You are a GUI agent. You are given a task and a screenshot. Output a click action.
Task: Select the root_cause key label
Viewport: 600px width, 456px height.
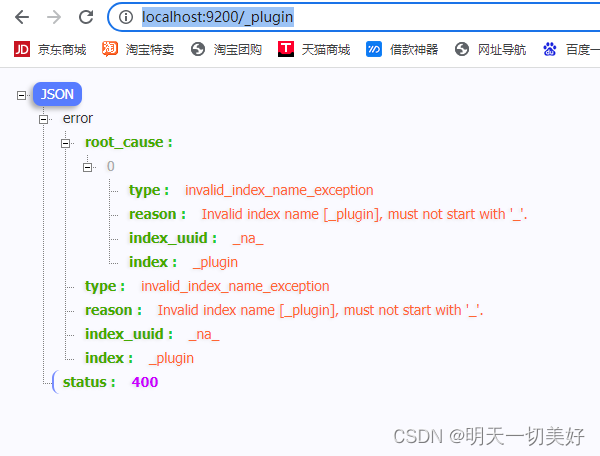click(129, 143)
